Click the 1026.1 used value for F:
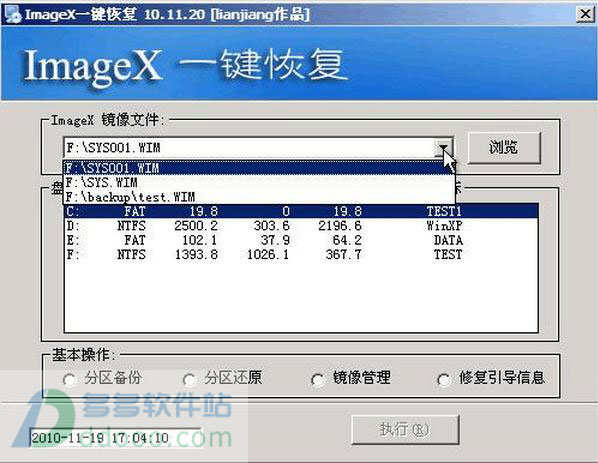The image size is (598, 463). pos(268,254)
